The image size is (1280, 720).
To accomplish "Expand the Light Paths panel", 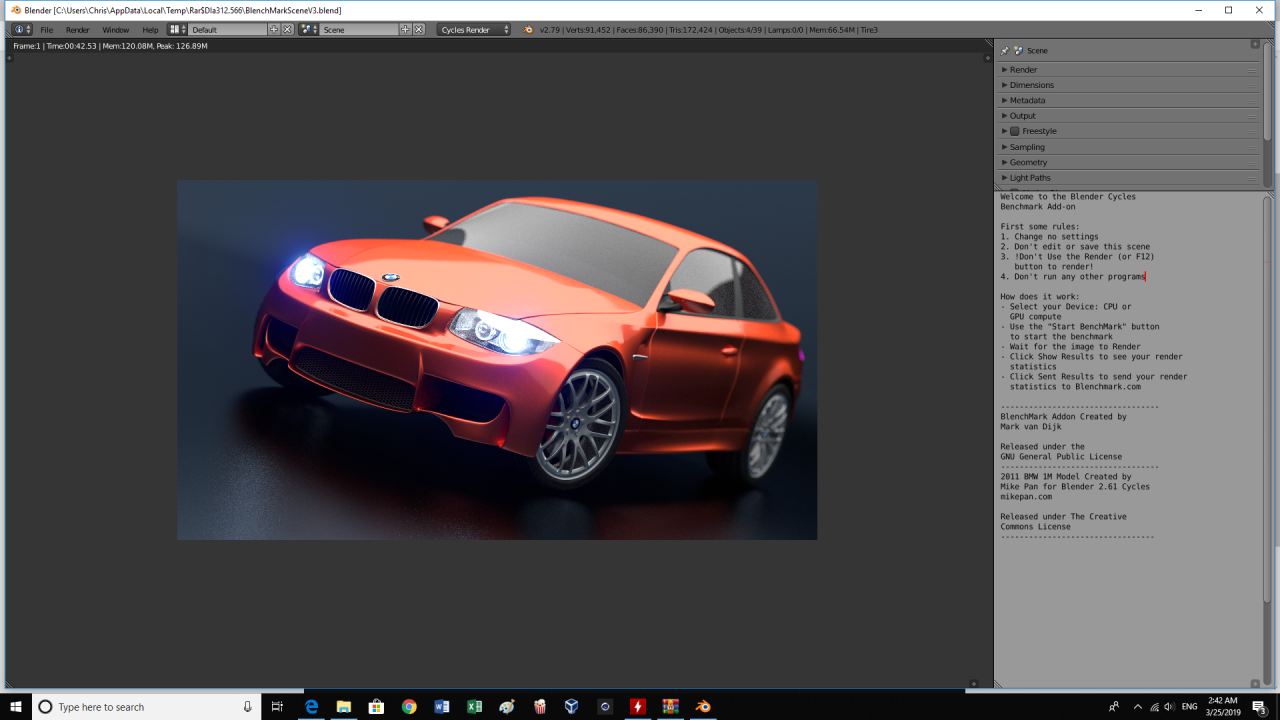I will pyautogui.click(x=1030, y=178).
